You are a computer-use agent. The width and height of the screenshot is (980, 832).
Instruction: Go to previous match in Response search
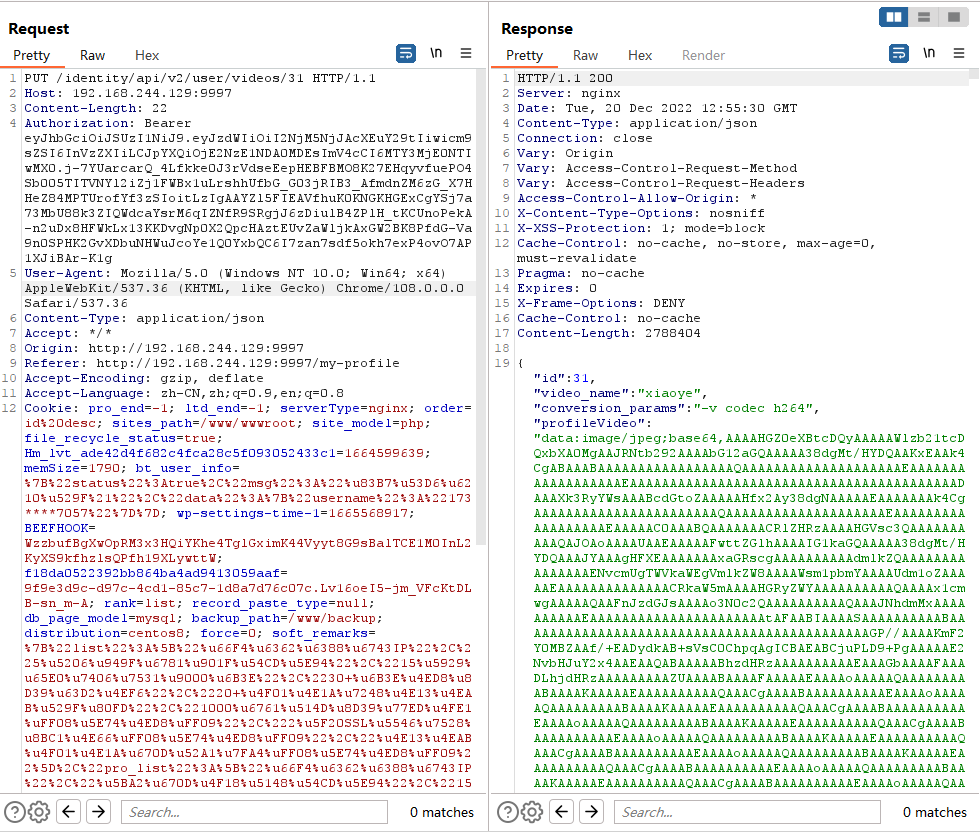tap(562, 812)
